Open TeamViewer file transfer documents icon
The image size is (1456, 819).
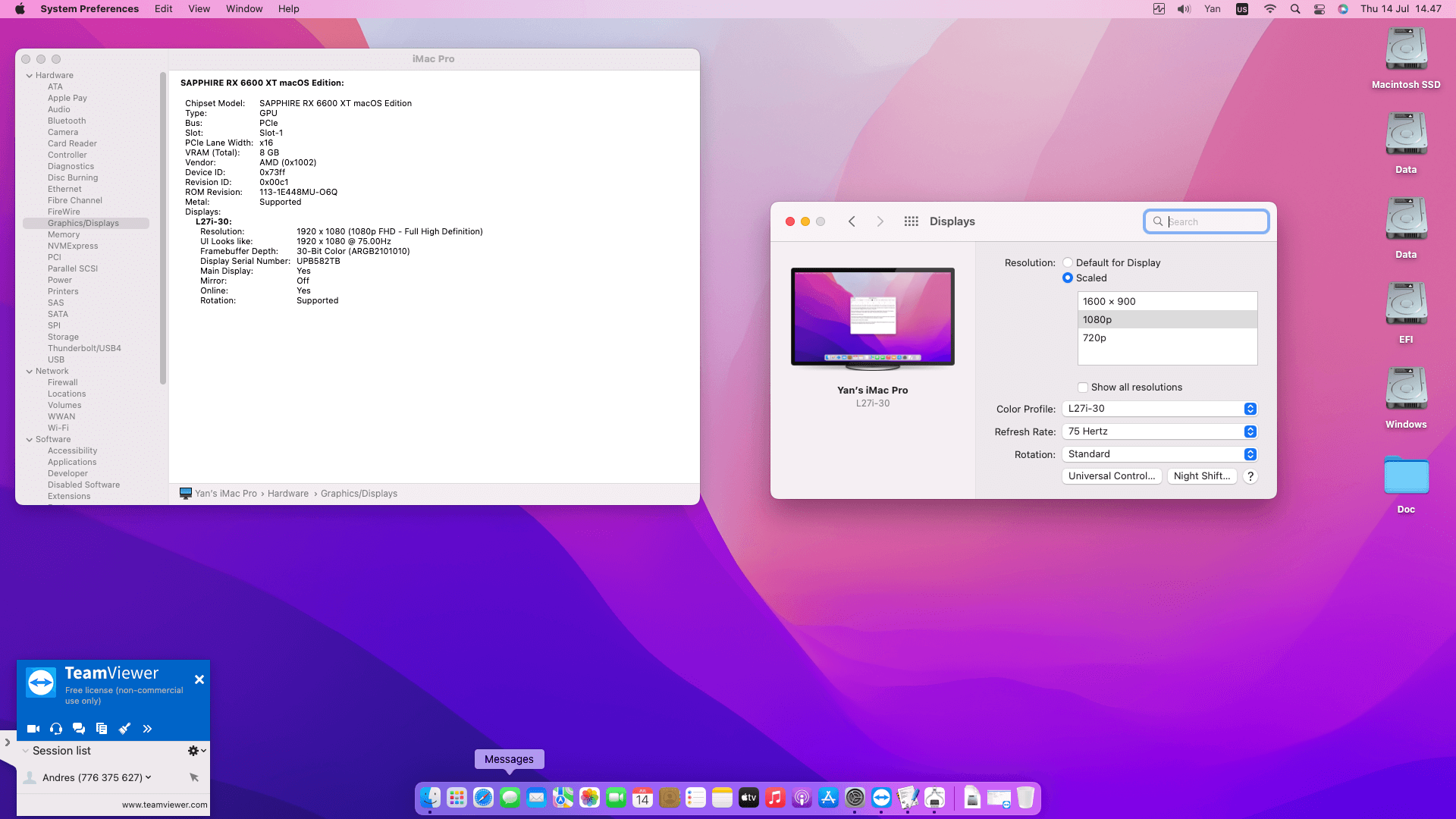click(102, 729)
